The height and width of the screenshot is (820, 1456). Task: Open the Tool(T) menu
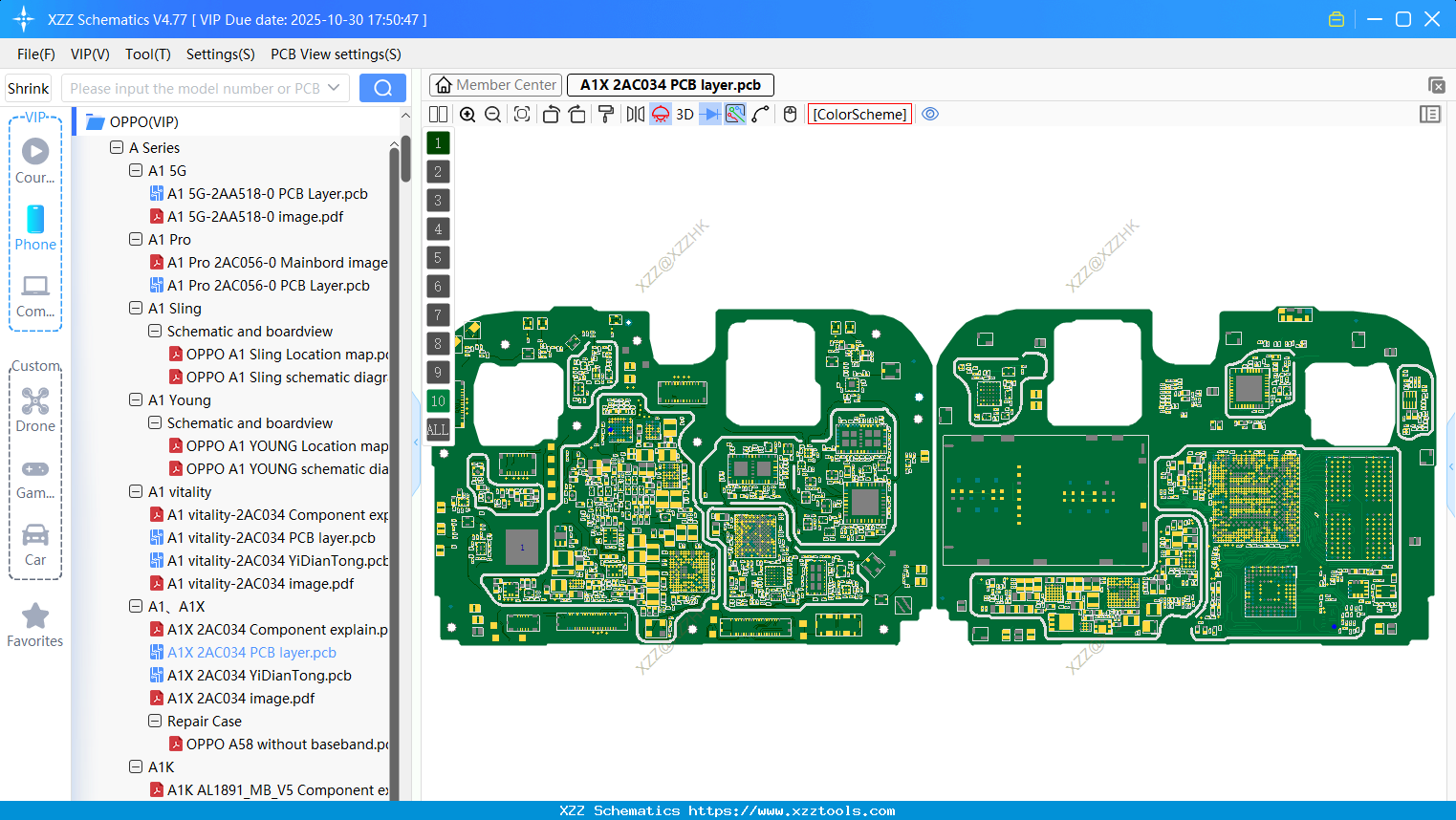(x=147, y=54)
